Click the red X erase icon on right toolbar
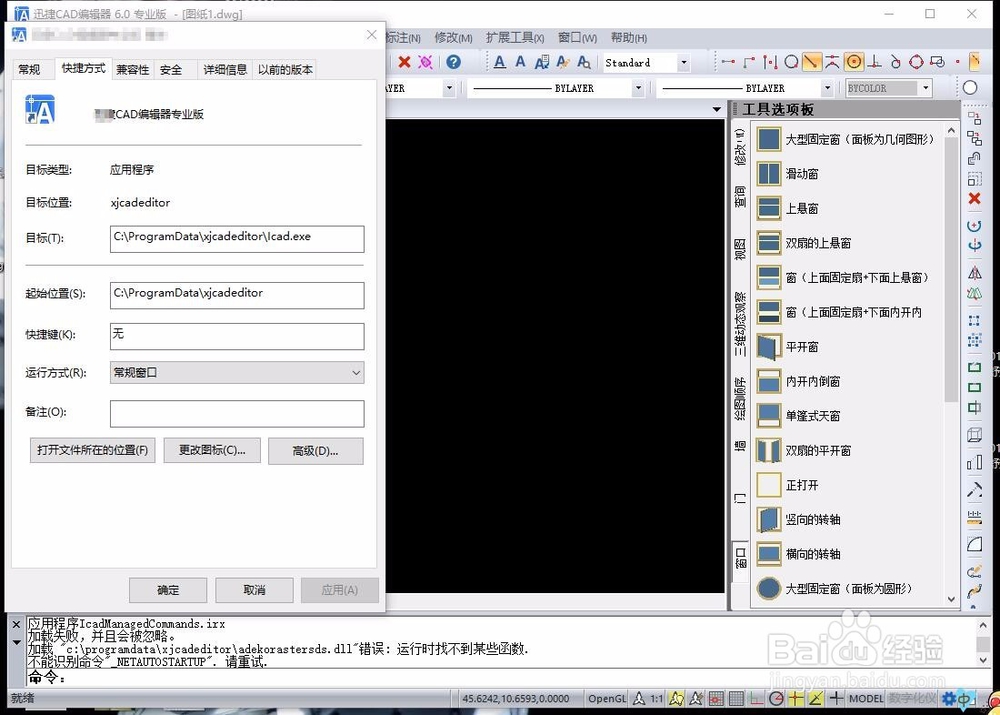 [974, 198]
